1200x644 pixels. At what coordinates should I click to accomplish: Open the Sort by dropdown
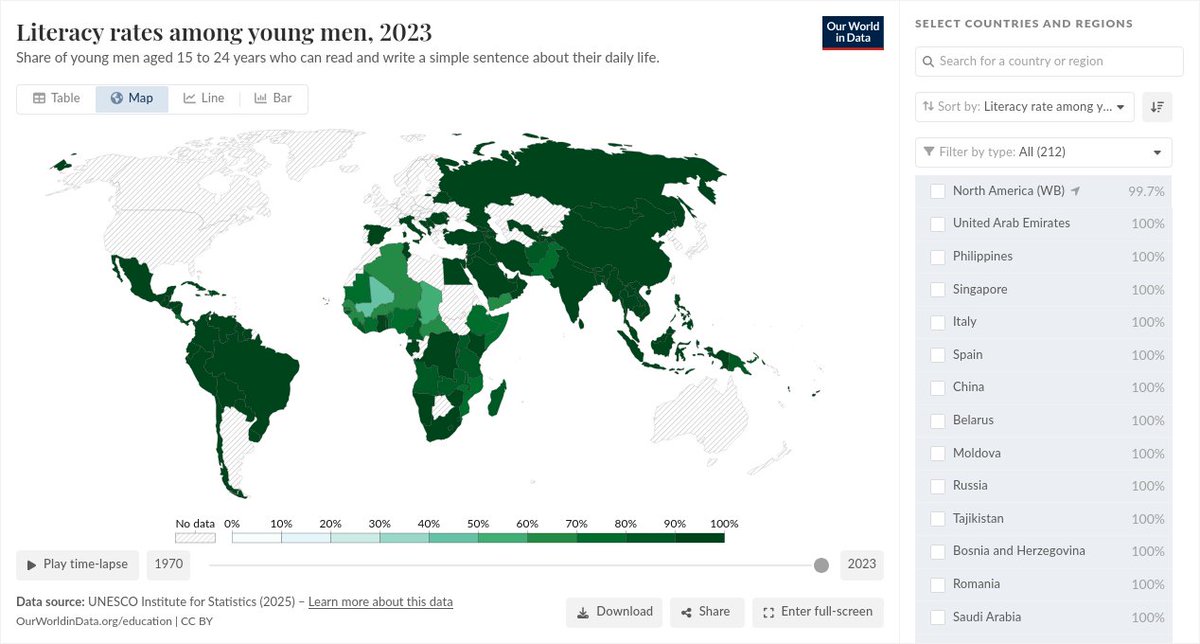[1024, 107]
